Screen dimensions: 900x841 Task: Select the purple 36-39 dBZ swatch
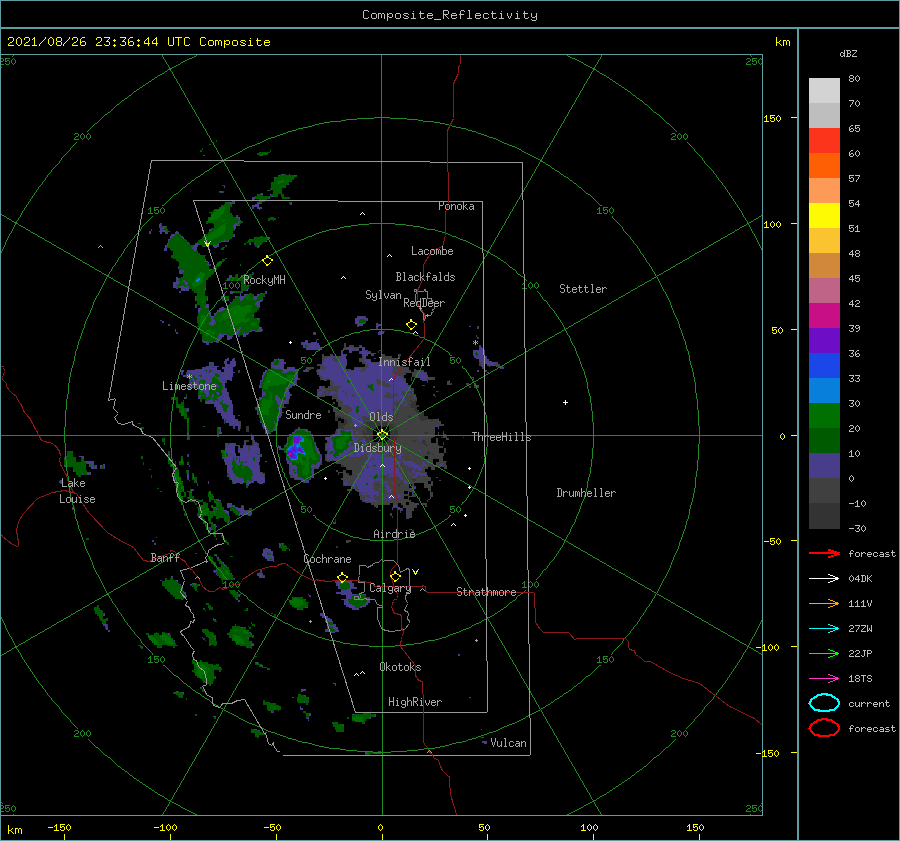coord(824,341)
